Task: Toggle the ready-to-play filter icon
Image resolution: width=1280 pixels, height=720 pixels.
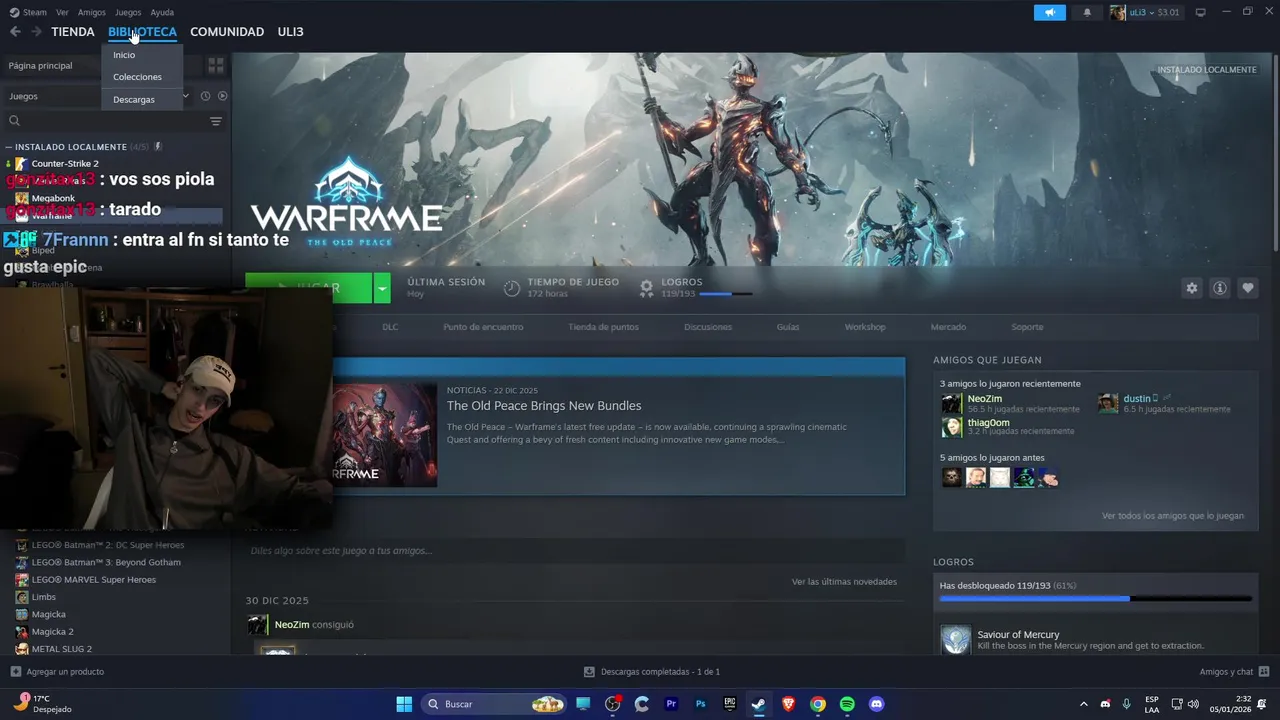Action: 222,96
